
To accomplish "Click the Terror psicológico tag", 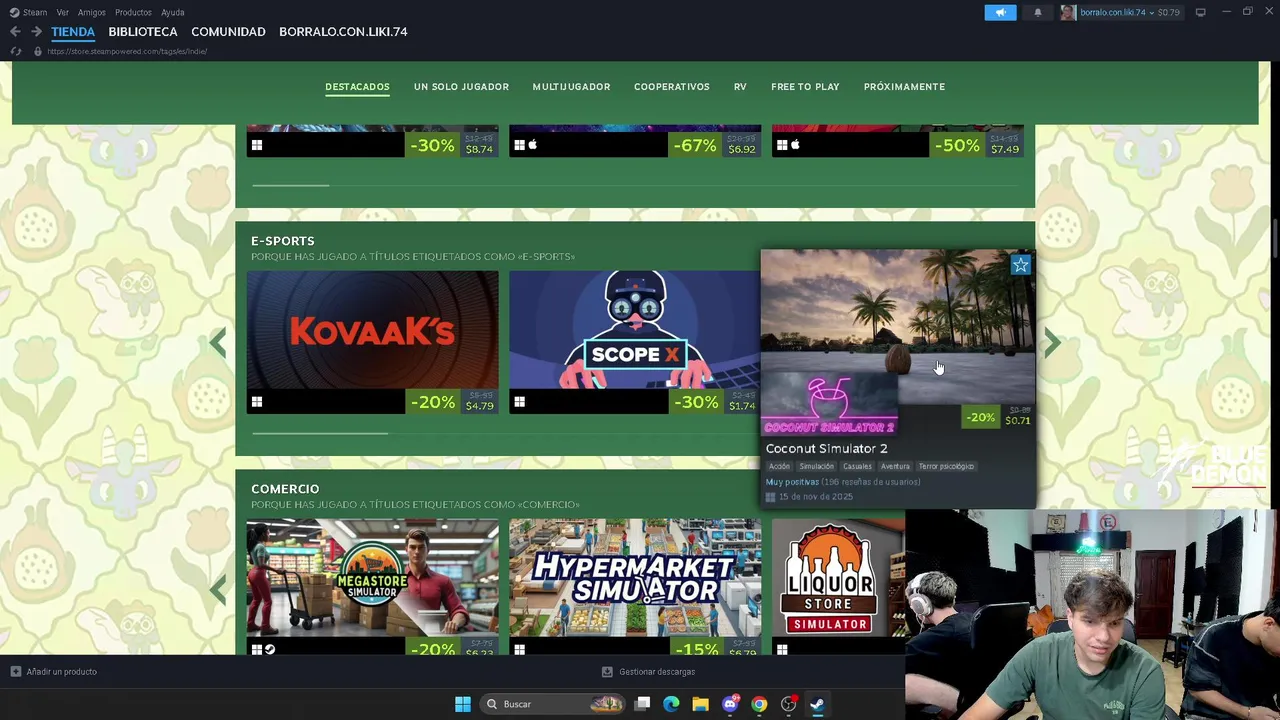I will click(946, 466).
